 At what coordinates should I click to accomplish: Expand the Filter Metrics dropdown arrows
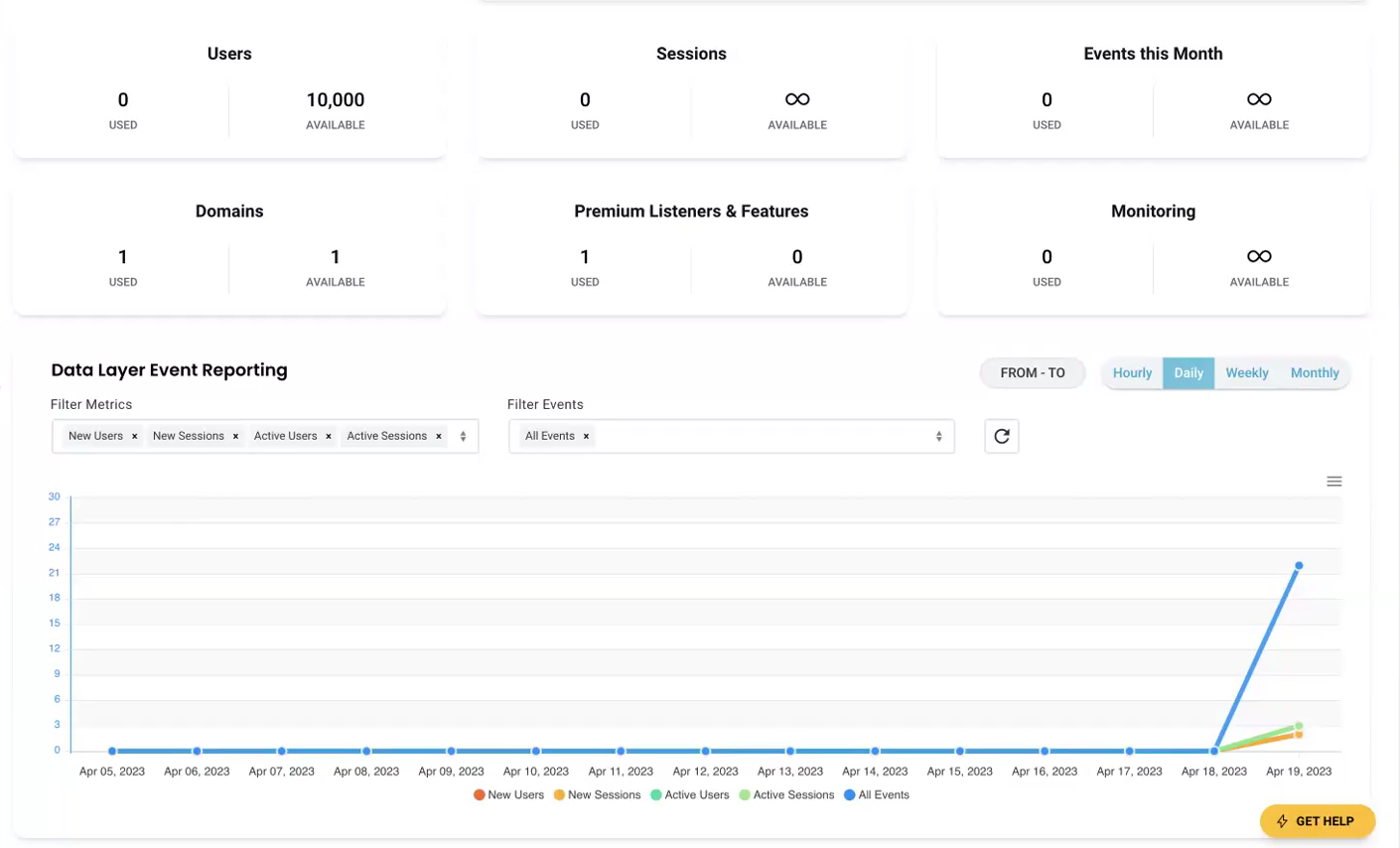click(x=463, y=436)
